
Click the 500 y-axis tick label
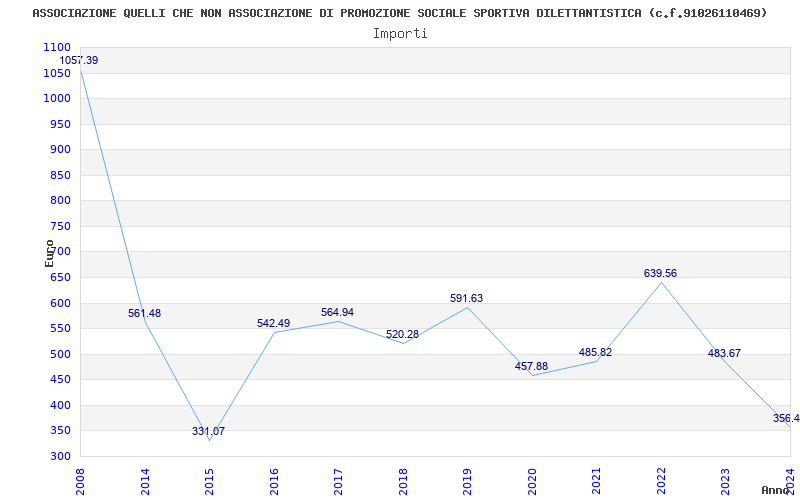[x=60, y=354]
